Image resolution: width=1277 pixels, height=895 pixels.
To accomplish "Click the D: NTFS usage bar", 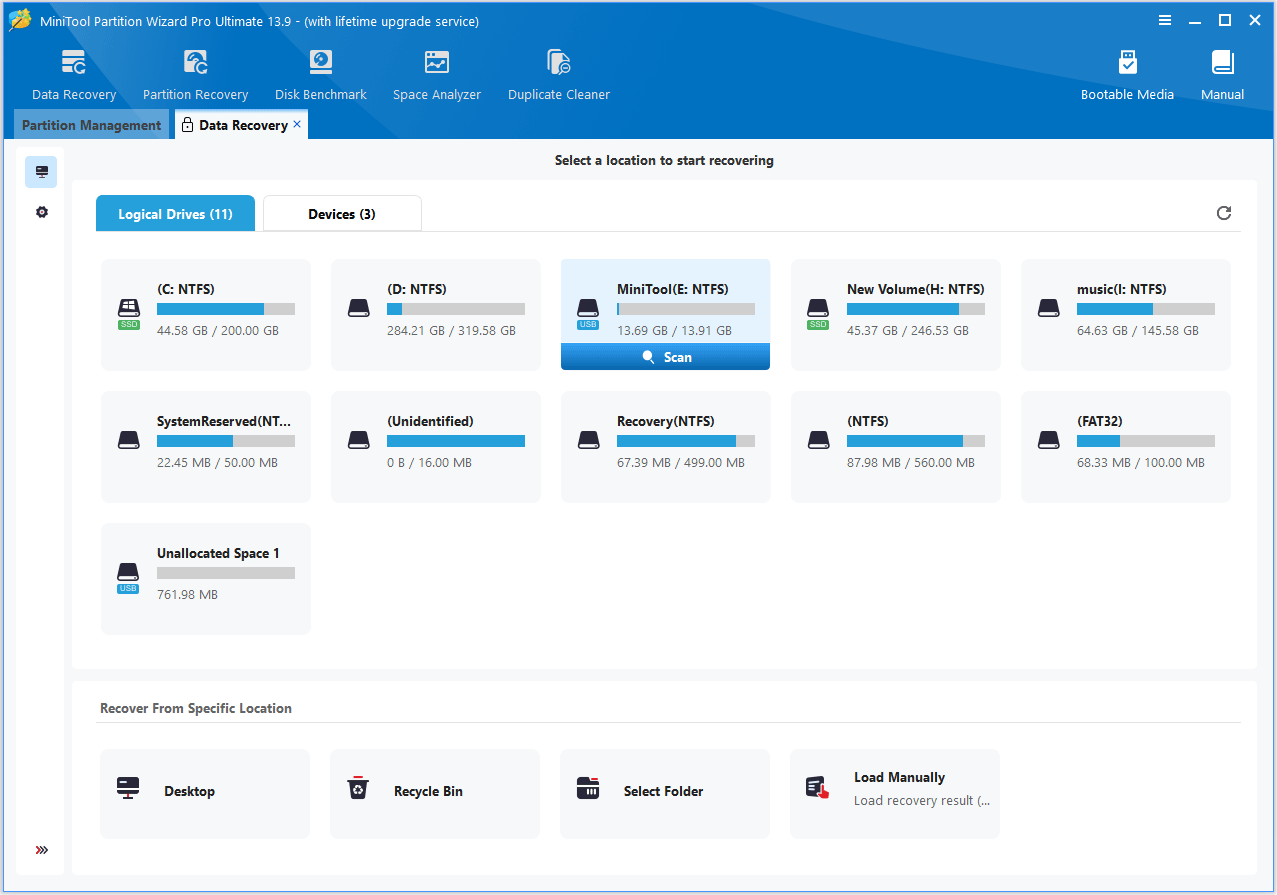I will 456,309.
